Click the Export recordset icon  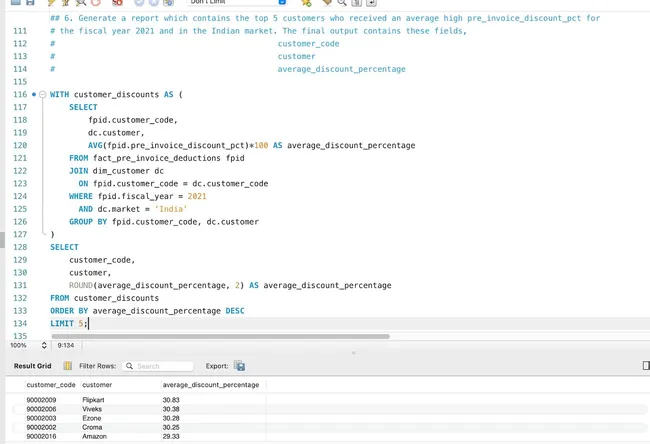pyautogui.click(x=239, y=366)
